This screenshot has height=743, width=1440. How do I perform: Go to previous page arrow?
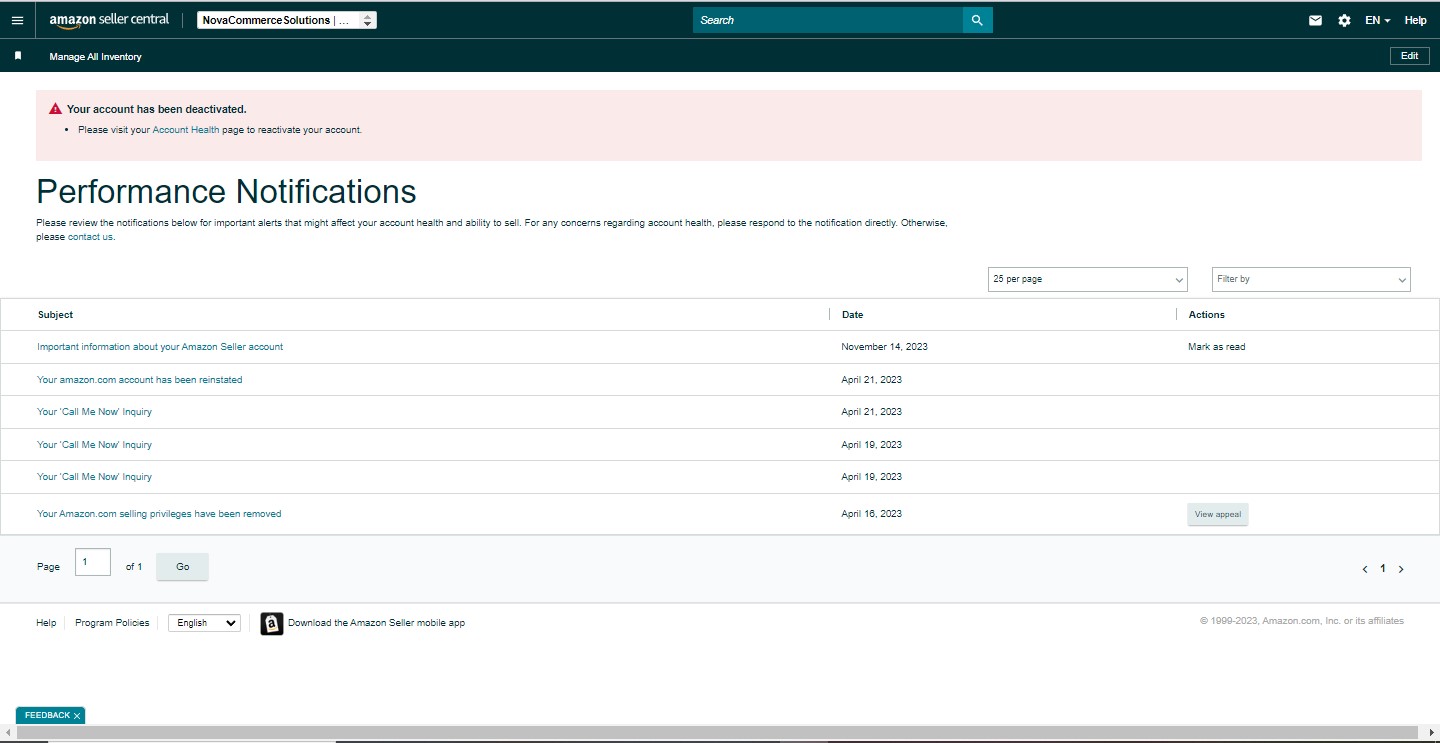coord(1365,569)
